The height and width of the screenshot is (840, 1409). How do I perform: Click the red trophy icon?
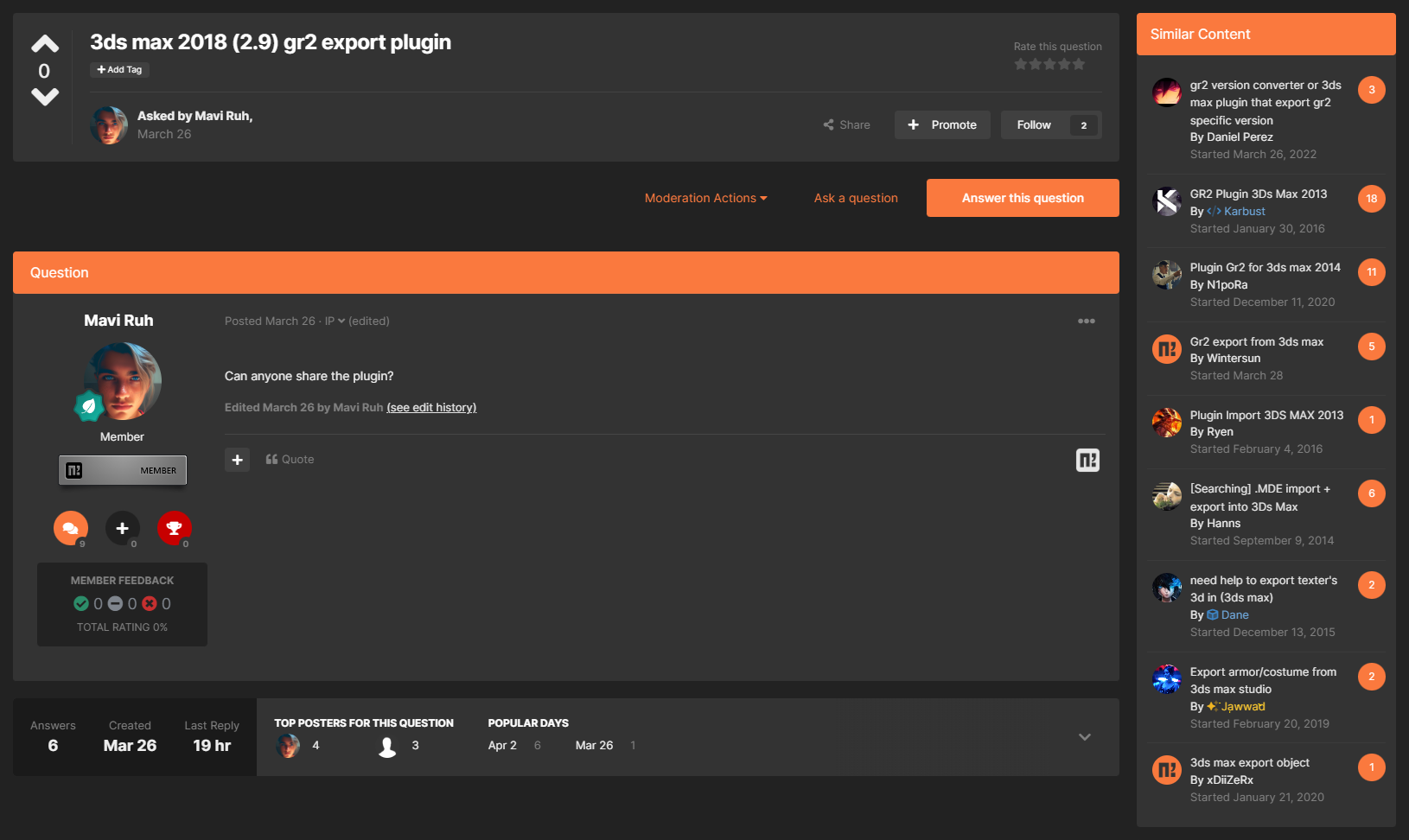[x=174, y=528]
